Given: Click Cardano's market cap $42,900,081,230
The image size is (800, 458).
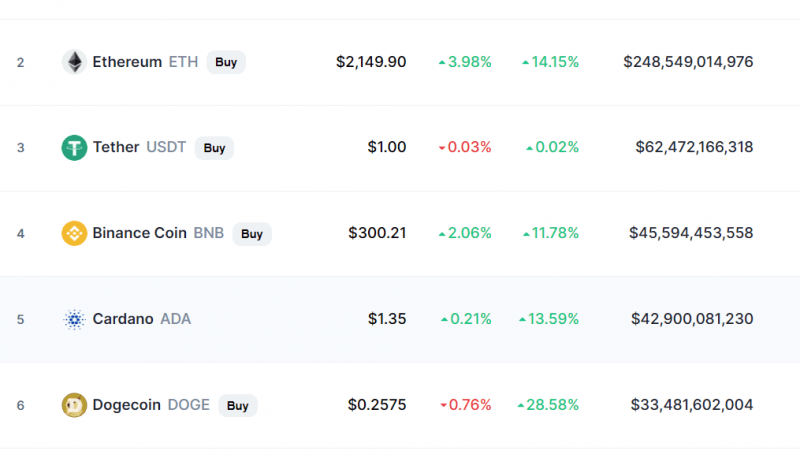Looking at the screenshot, I should [x=692, y=320].
